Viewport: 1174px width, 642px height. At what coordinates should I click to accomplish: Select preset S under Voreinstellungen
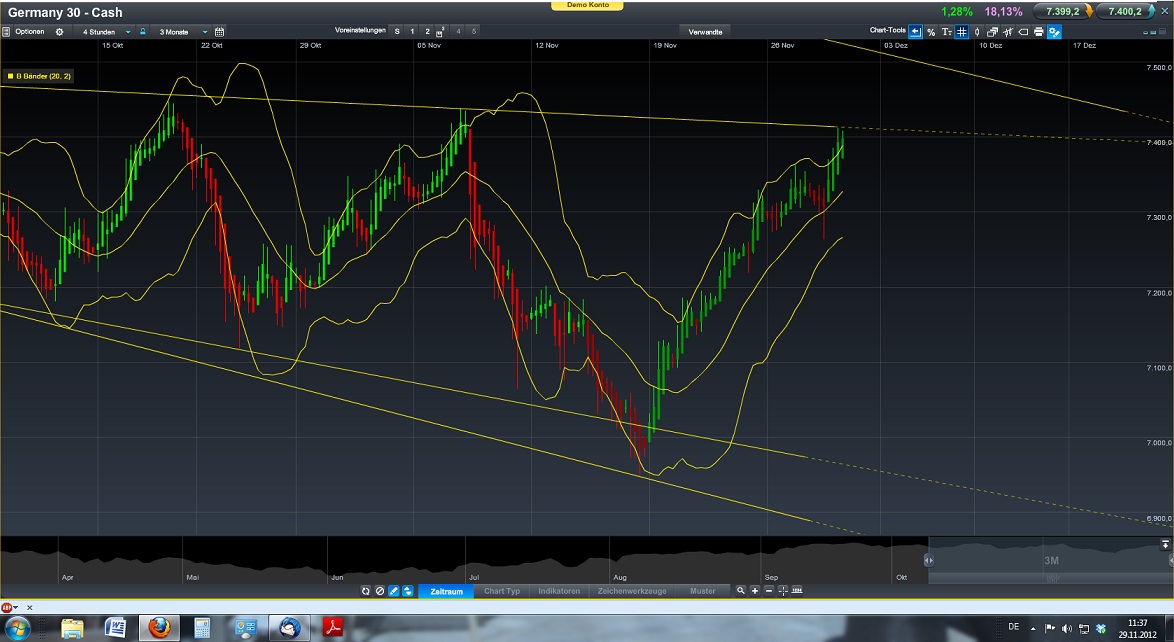(397, 31)
